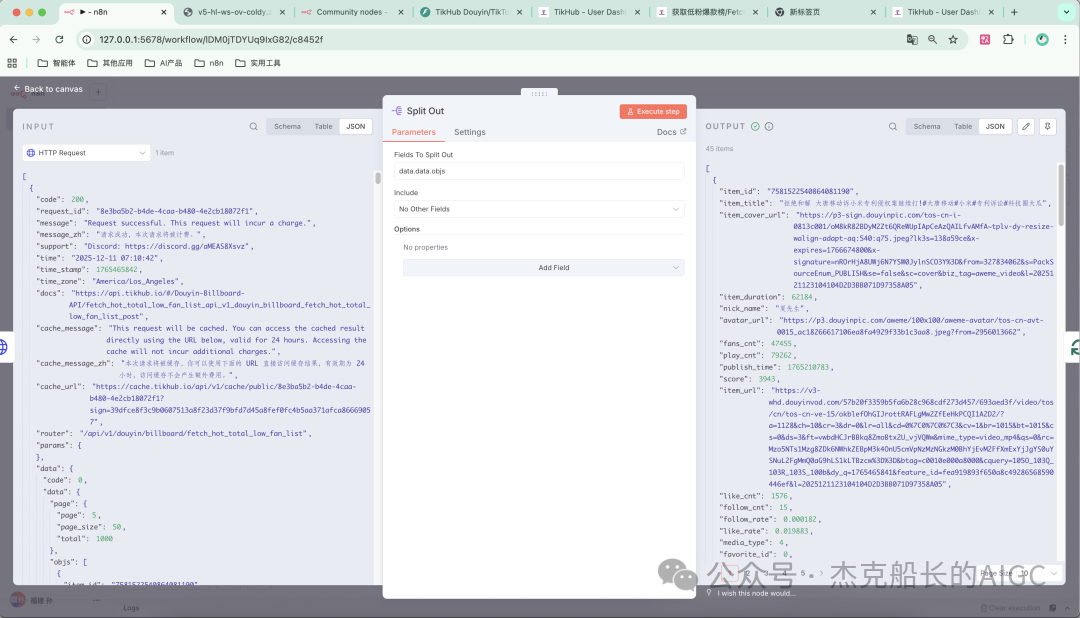Reload the current page
The width and height of the screenshot is (1080, 618).
(x=59, y=40)
